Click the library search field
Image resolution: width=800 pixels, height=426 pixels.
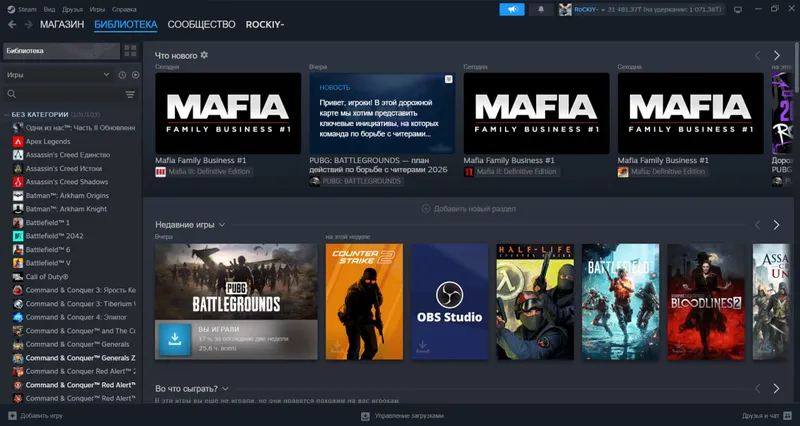pos(64,94)
